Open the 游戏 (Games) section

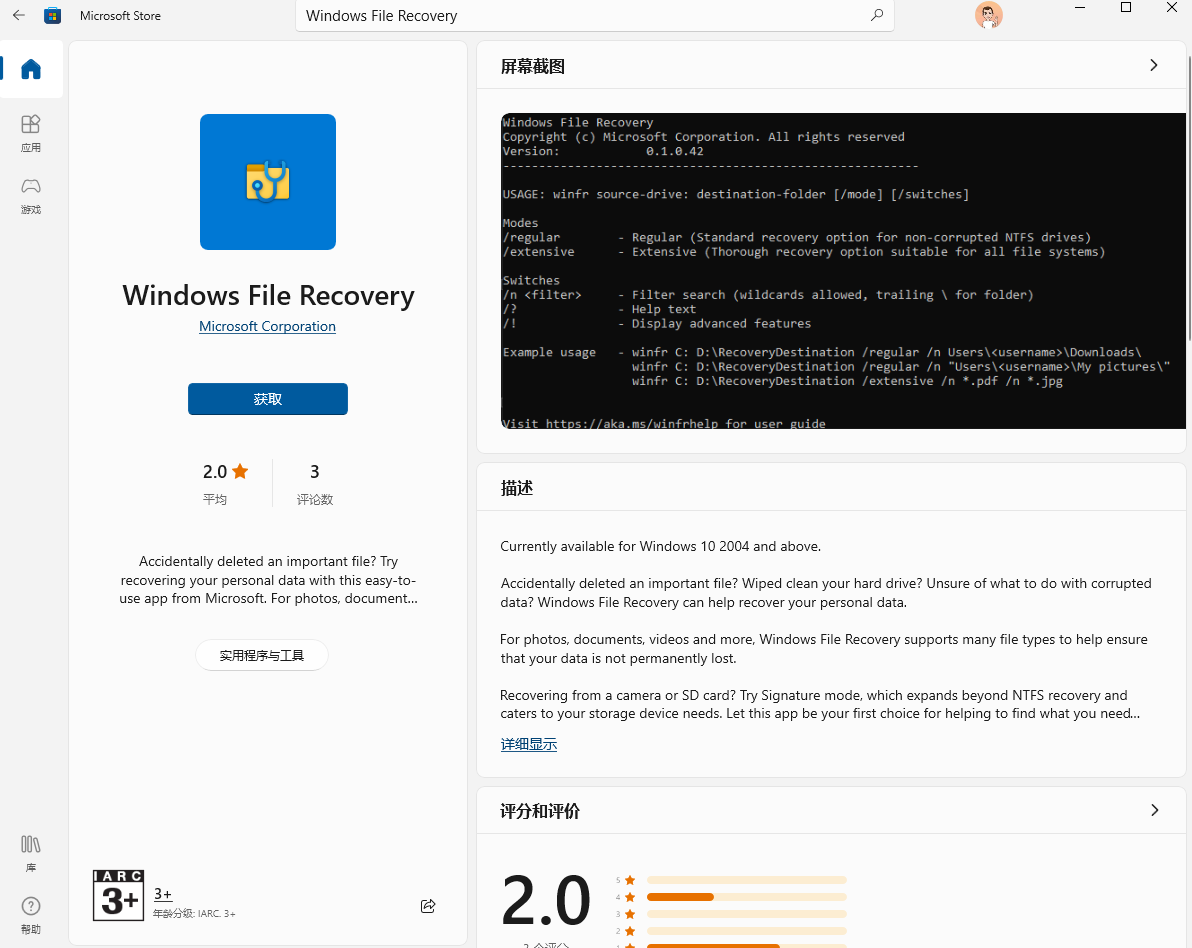pos(31,194)
